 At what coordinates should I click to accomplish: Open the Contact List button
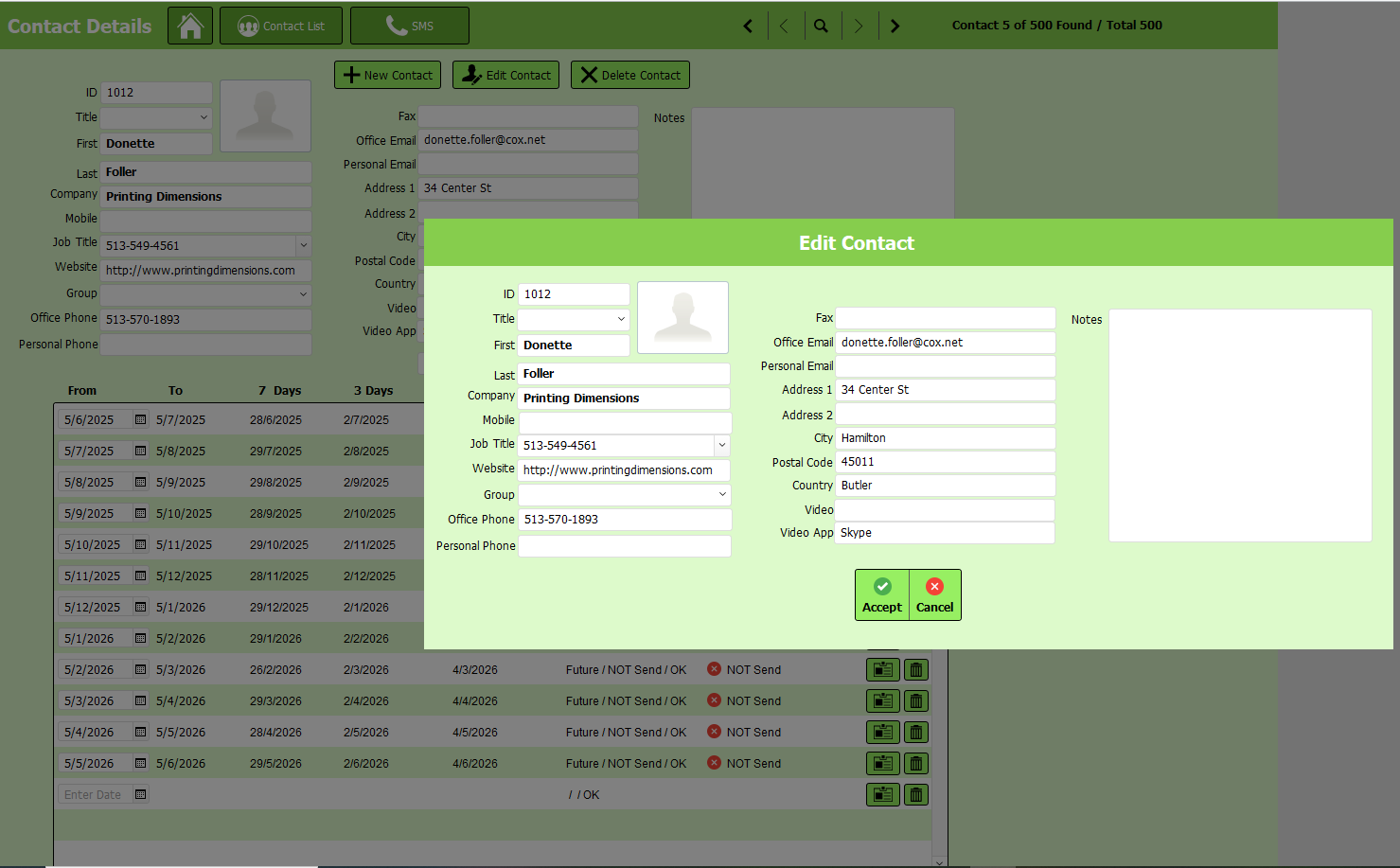coord(281,26)
